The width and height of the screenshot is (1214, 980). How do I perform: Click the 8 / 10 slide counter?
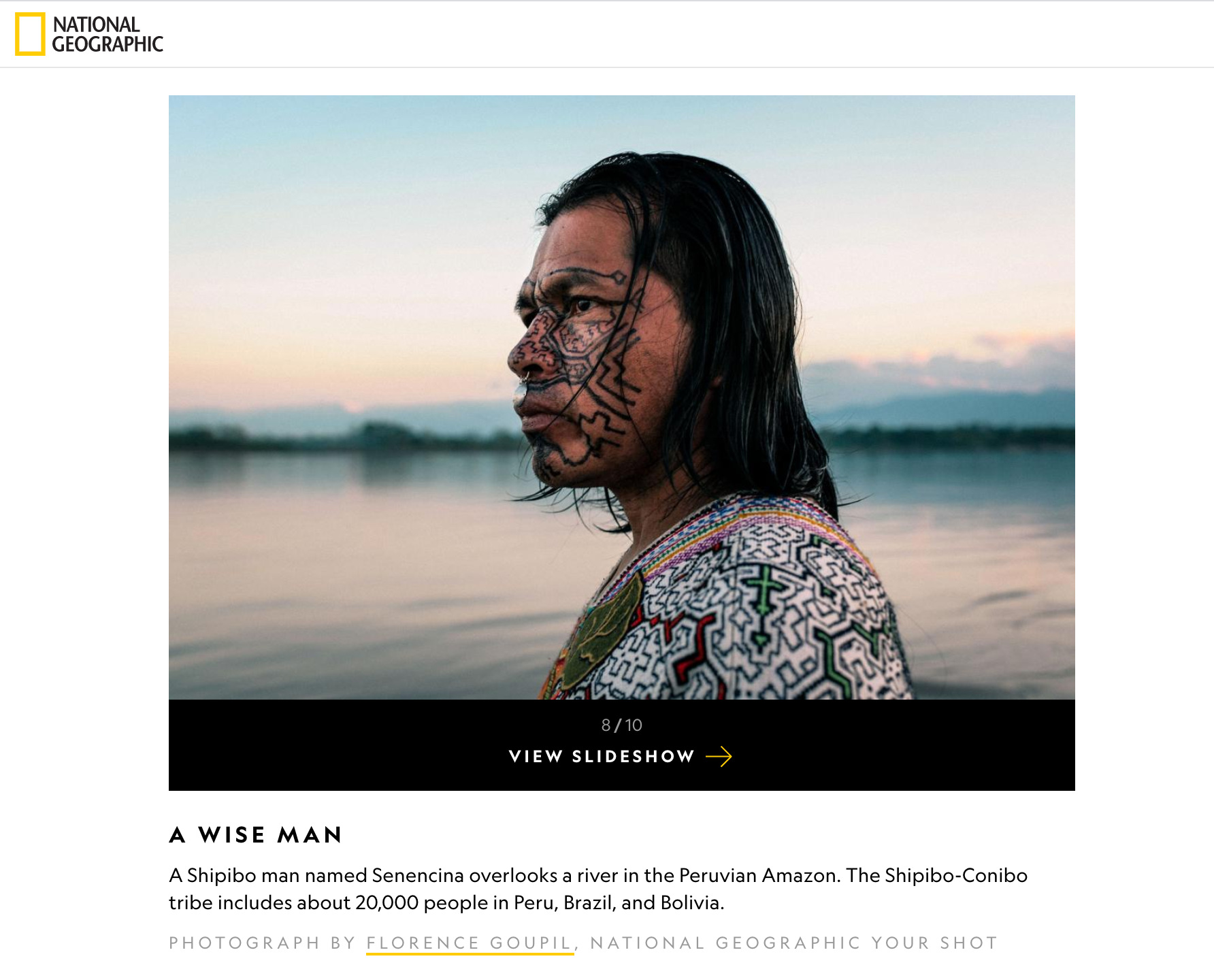621,725
